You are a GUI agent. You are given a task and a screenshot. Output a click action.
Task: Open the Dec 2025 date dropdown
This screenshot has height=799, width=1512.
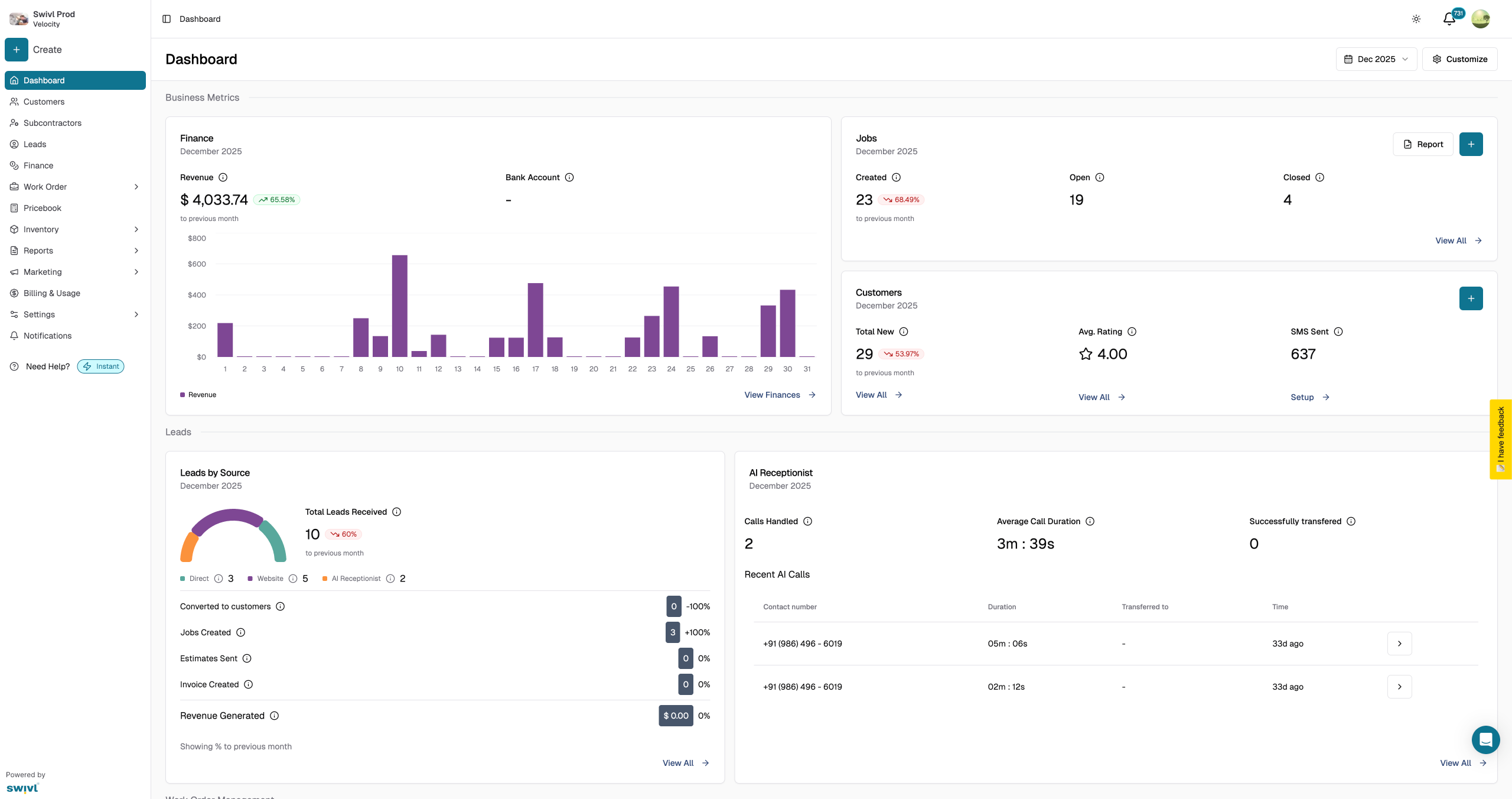(1376, 59)
